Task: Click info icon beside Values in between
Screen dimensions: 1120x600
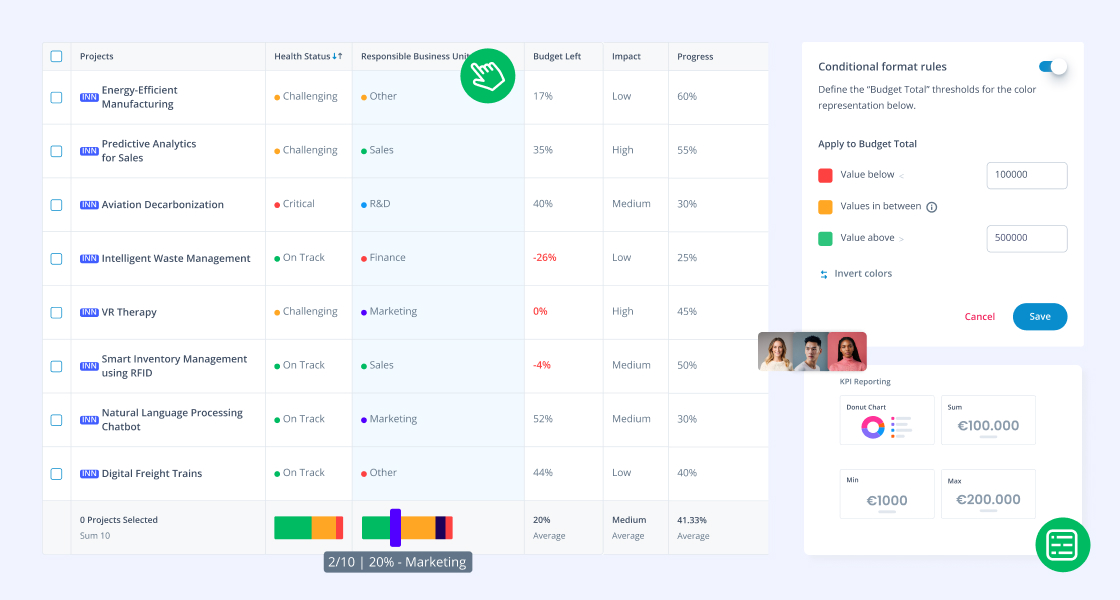Action: point(931,207)
